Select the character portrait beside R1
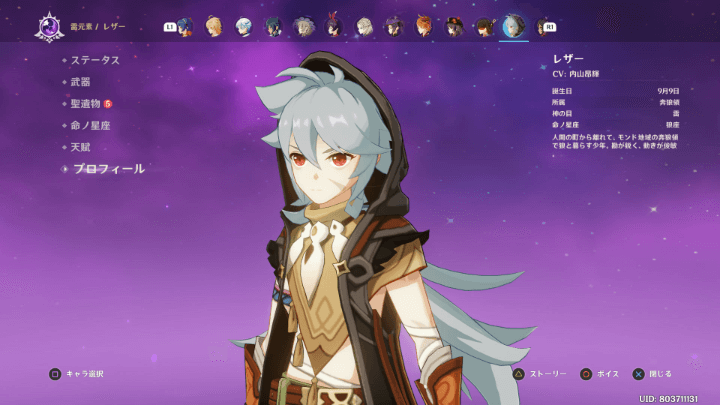This screenshot has width=720, height=405. coord(542,27)
